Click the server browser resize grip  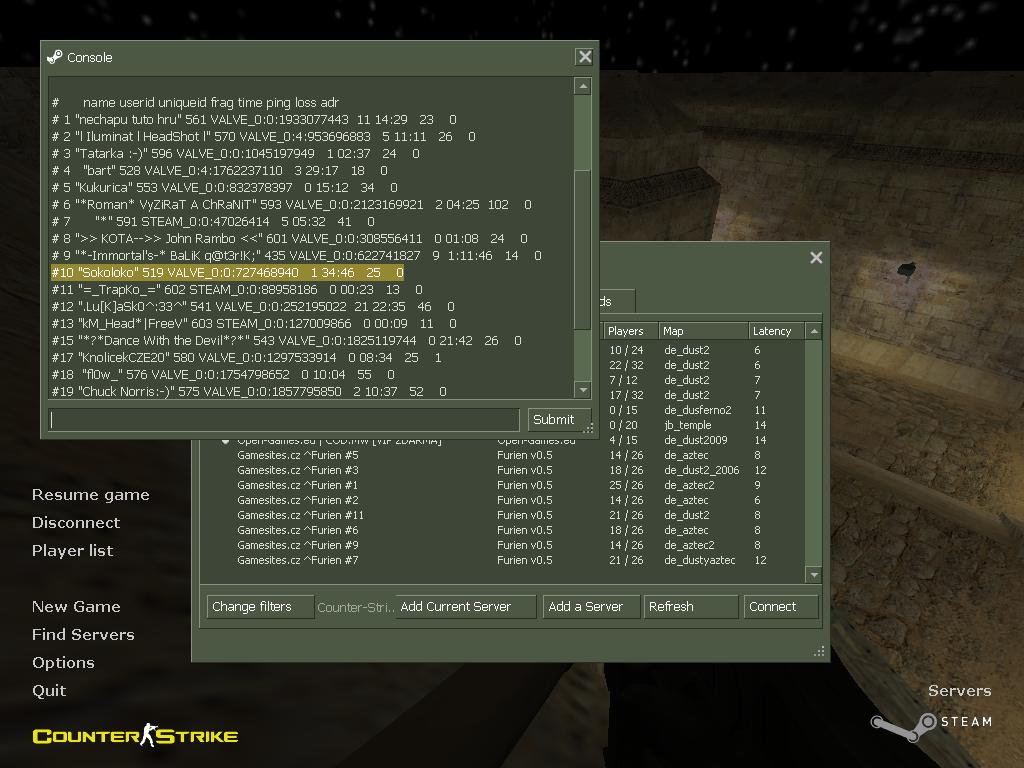tap(819, 651)
